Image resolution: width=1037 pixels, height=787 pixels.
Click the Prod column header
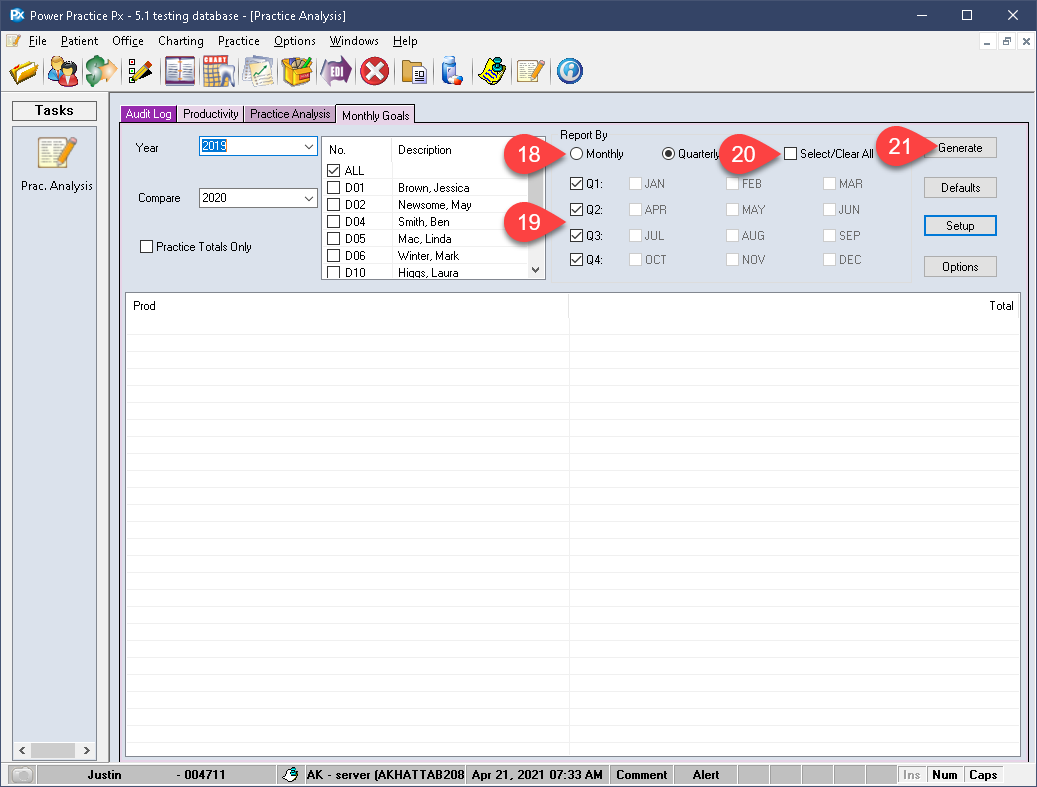click(347, 306)
